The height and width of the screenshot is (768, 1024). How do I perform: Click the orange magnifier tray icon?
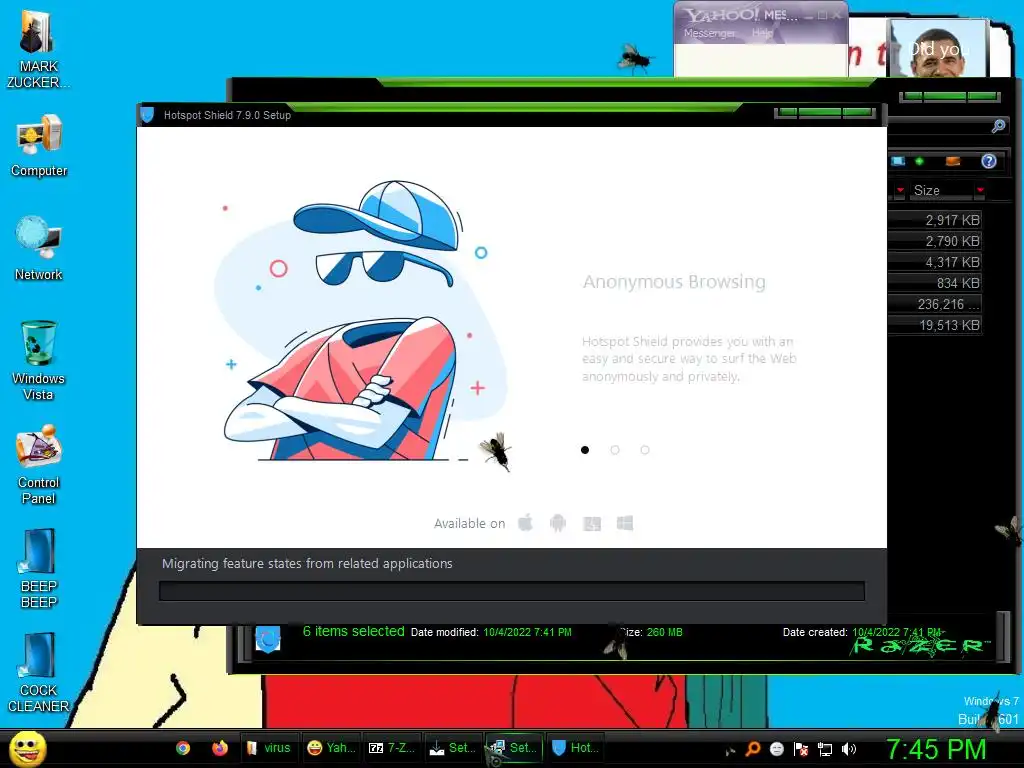click(x=753, y=749)
